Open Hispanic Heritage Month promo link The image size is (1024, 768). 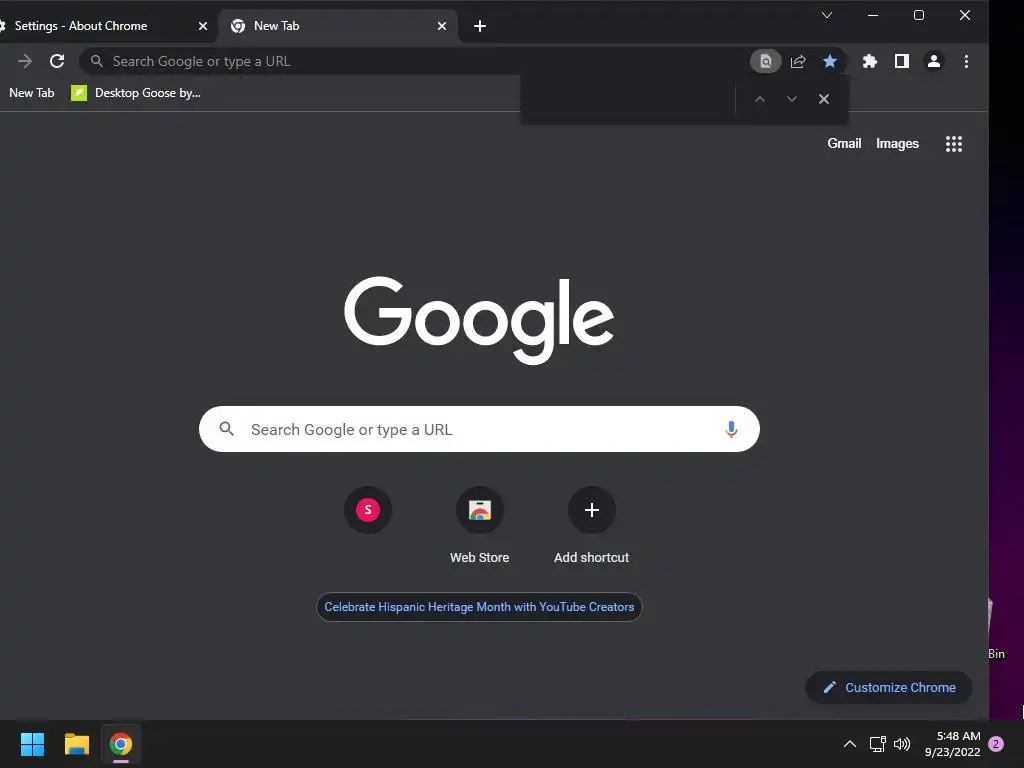coord(479,607)
